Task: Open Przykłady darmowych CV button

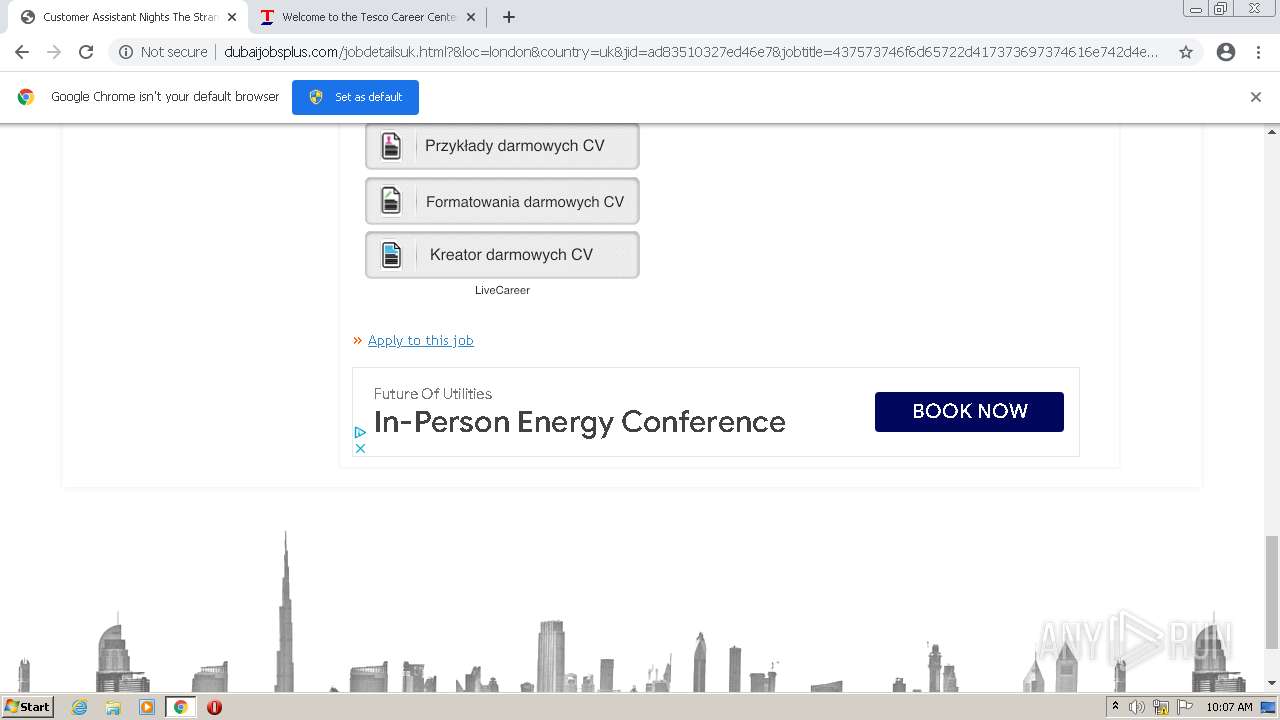Action: (502, 146)
